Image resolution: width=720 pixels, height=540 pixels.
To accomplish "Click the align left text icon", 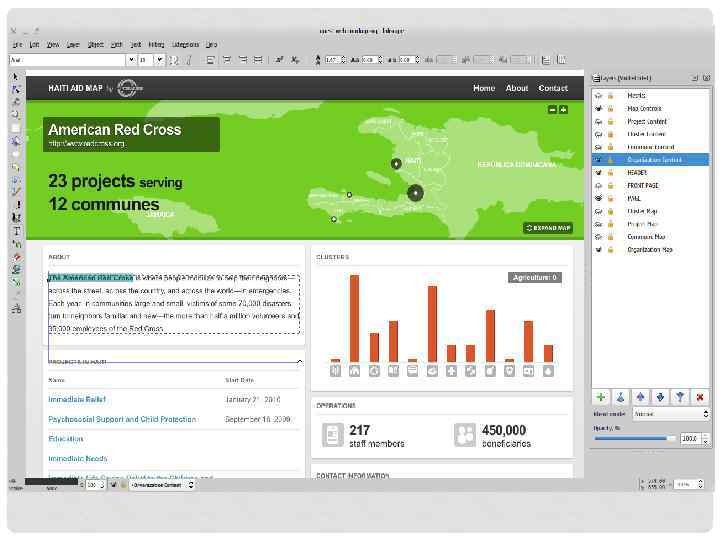I will click(210, 60).
